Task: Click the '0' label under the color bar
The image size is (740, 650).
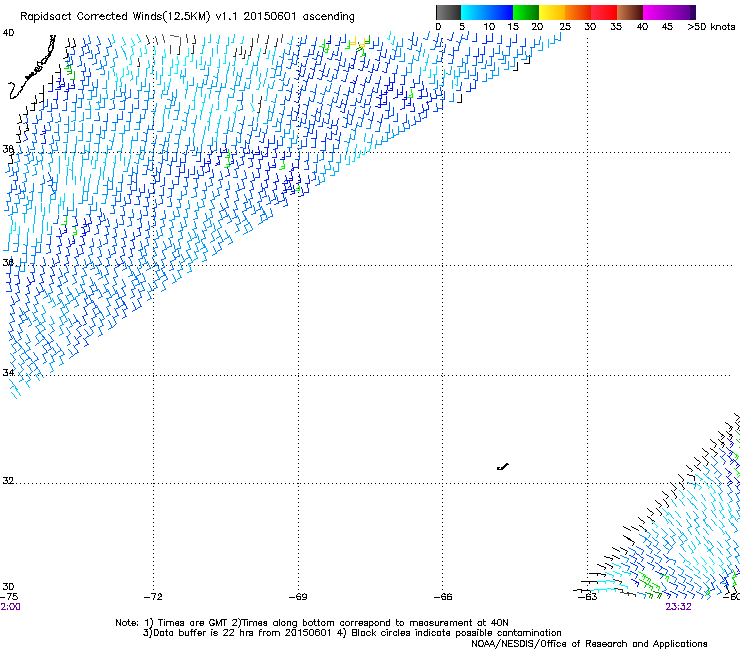Action: 438,27
